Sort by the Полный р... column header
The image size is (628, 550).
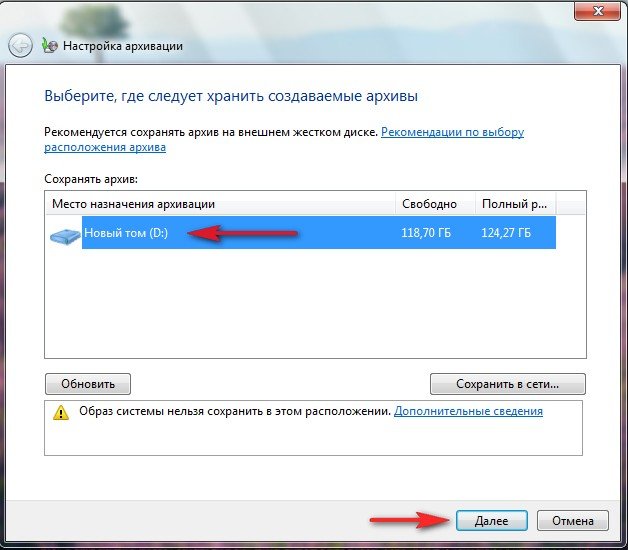click(516, 204)
